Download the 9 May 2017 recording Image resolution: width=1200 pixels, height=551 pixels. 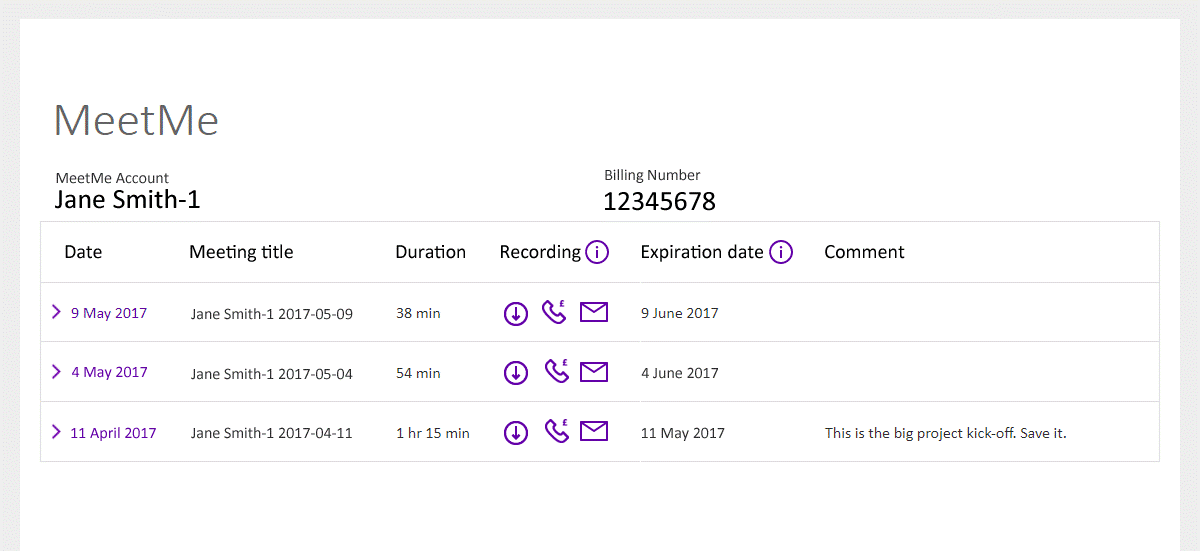pos(515,313)
